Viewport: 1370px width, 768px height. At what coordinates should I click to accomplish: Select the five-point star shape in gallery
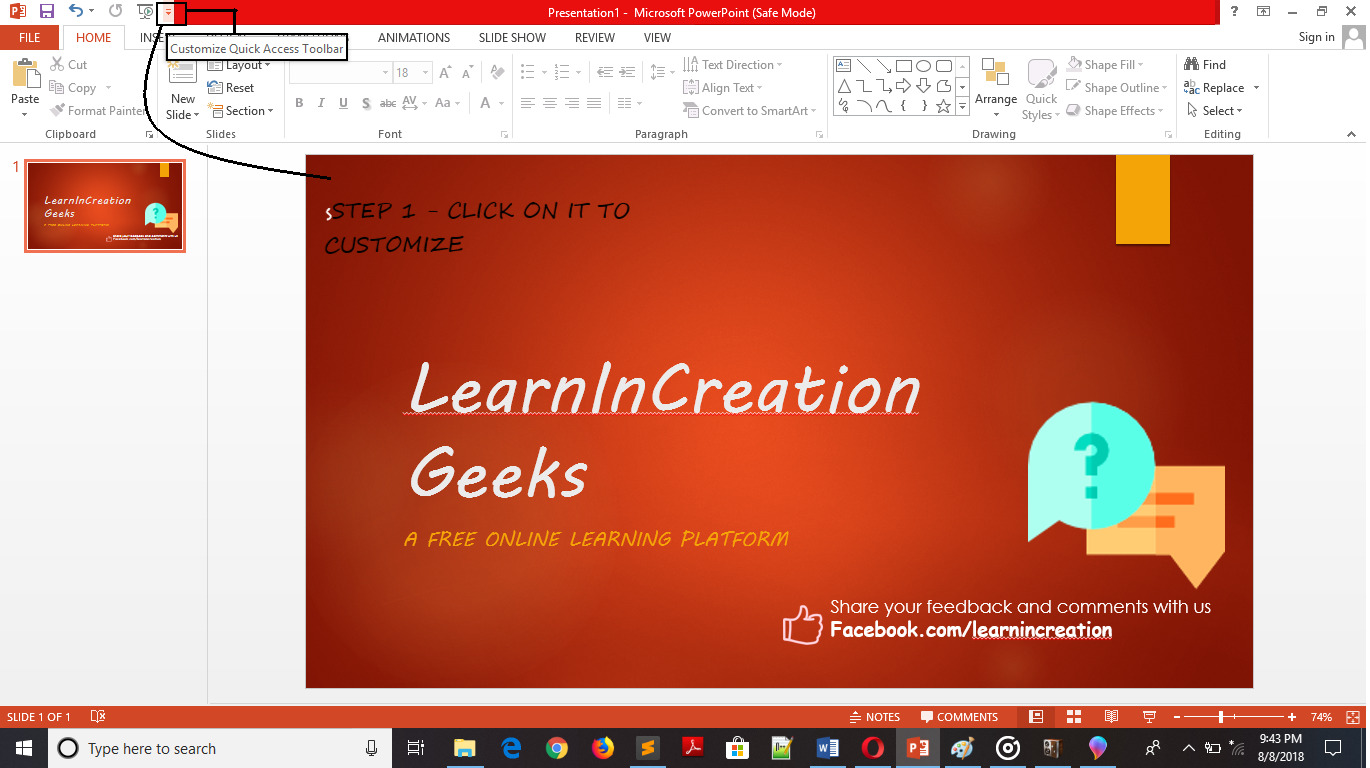coord(943,106)
